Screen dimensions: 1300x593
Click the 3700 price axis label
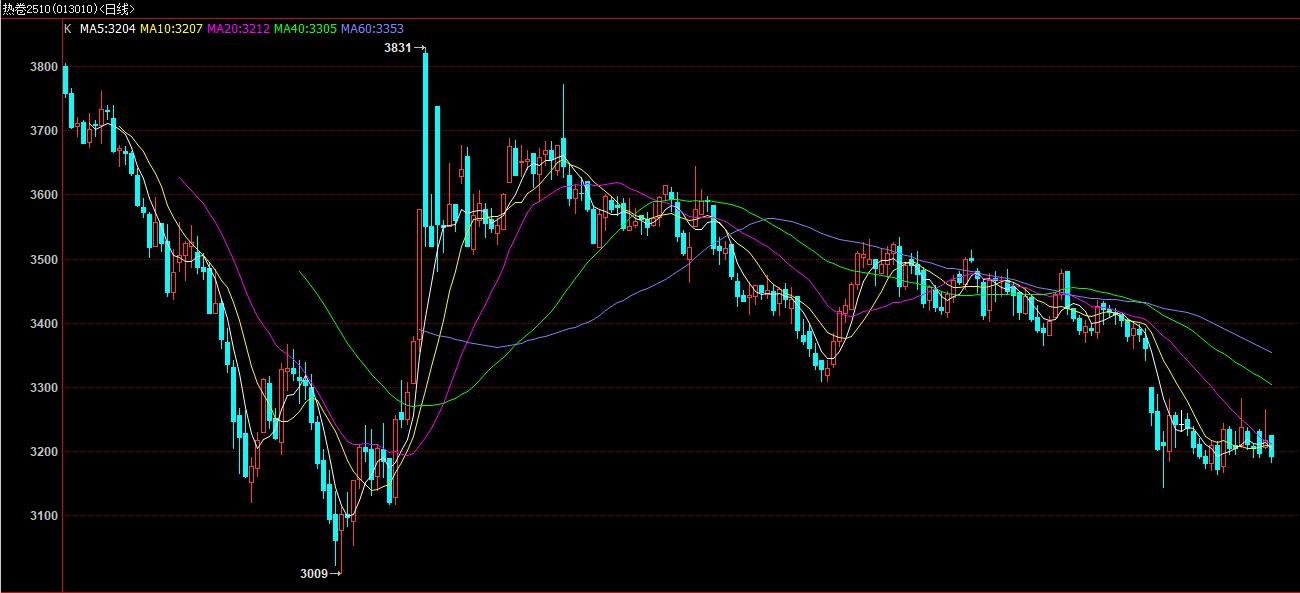click(x=44, y=131)
